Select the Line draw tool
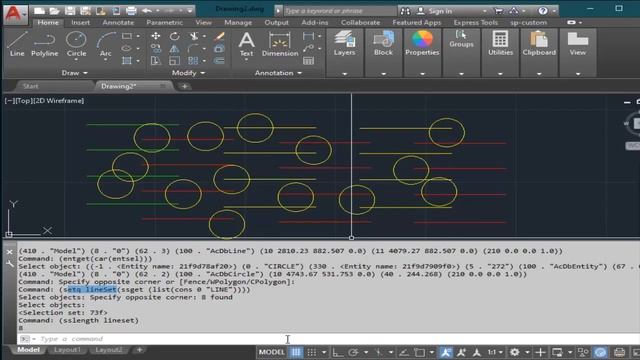Viewport: 640px width, 360px height. (17, 44)
